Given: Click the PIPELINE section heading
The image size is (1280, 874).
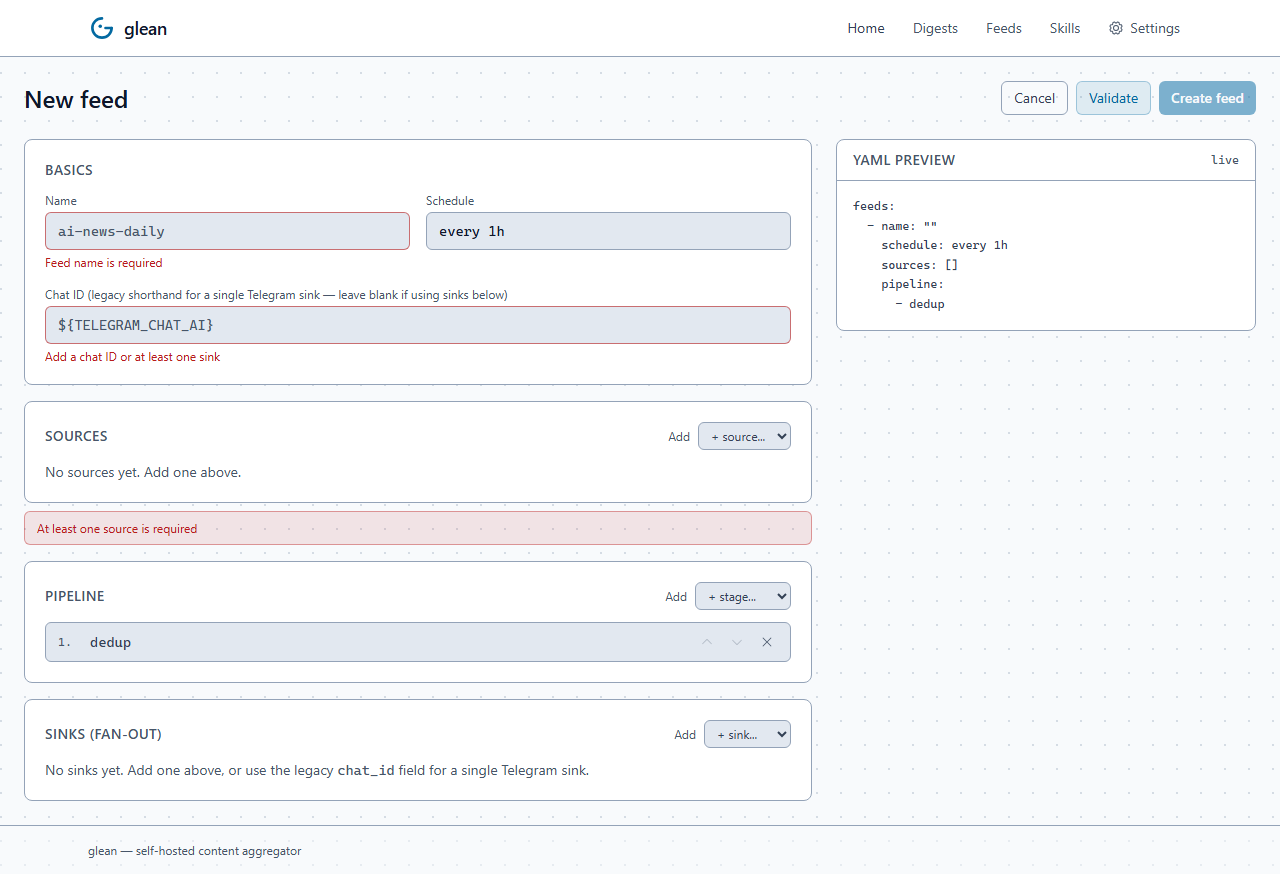Looking at the screenshot, I should coord(75,596).
